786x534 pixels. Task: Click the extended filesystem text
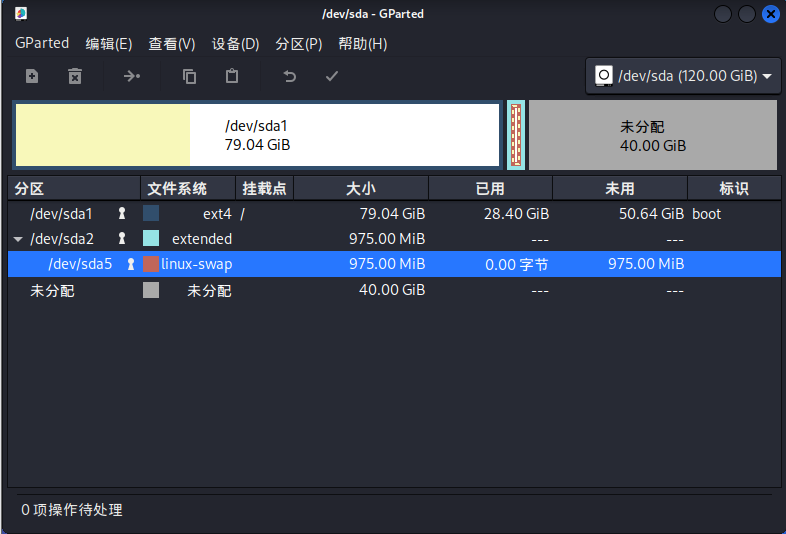click(202, 239)
